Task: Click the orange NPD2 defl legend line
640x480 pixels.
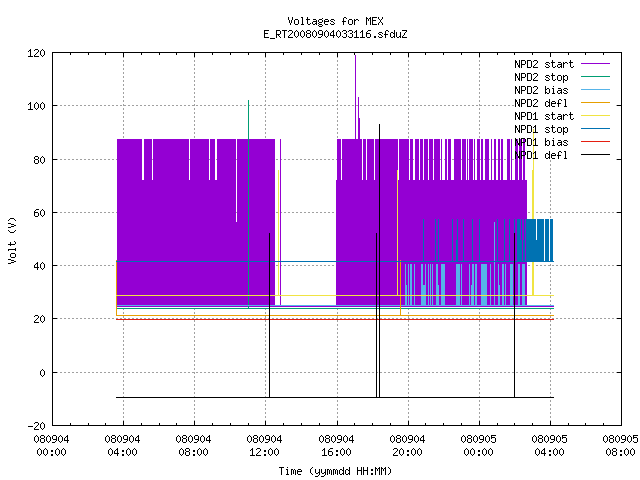Action: point(596,102)
